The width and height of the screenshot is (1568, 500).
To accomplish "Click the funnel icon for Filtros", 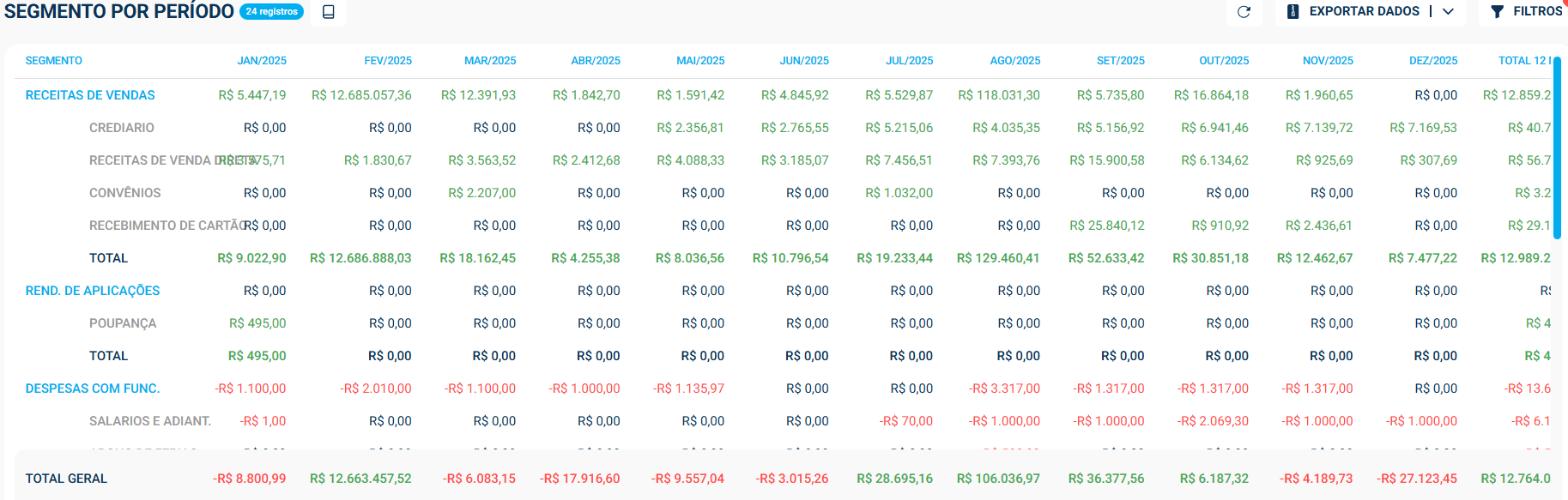I will 1498,12.
